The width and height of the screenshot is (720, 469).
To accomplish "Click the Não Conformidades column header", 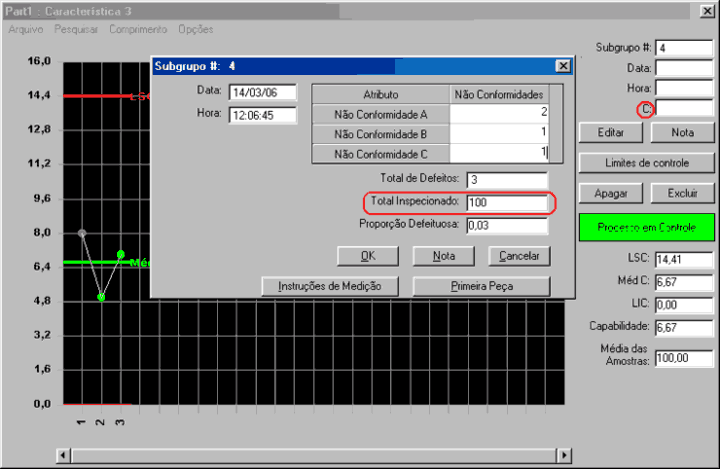I will click(499, 95).
